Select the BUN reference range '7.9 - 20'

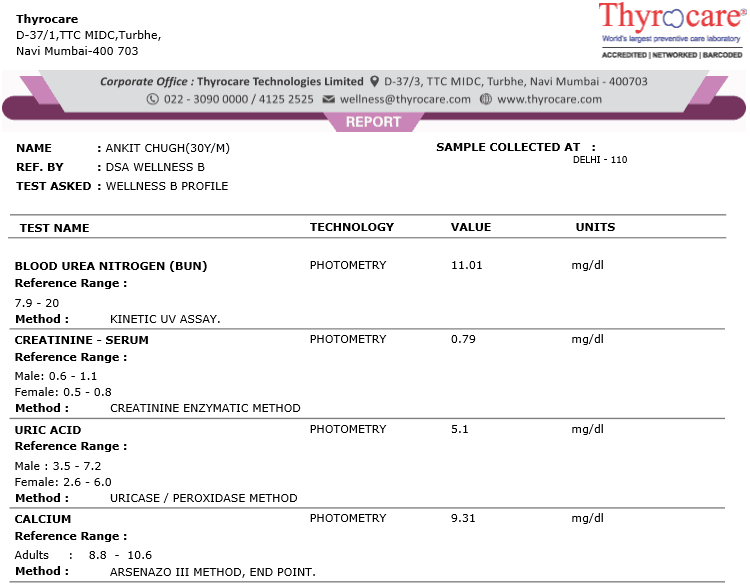point(37,303)
